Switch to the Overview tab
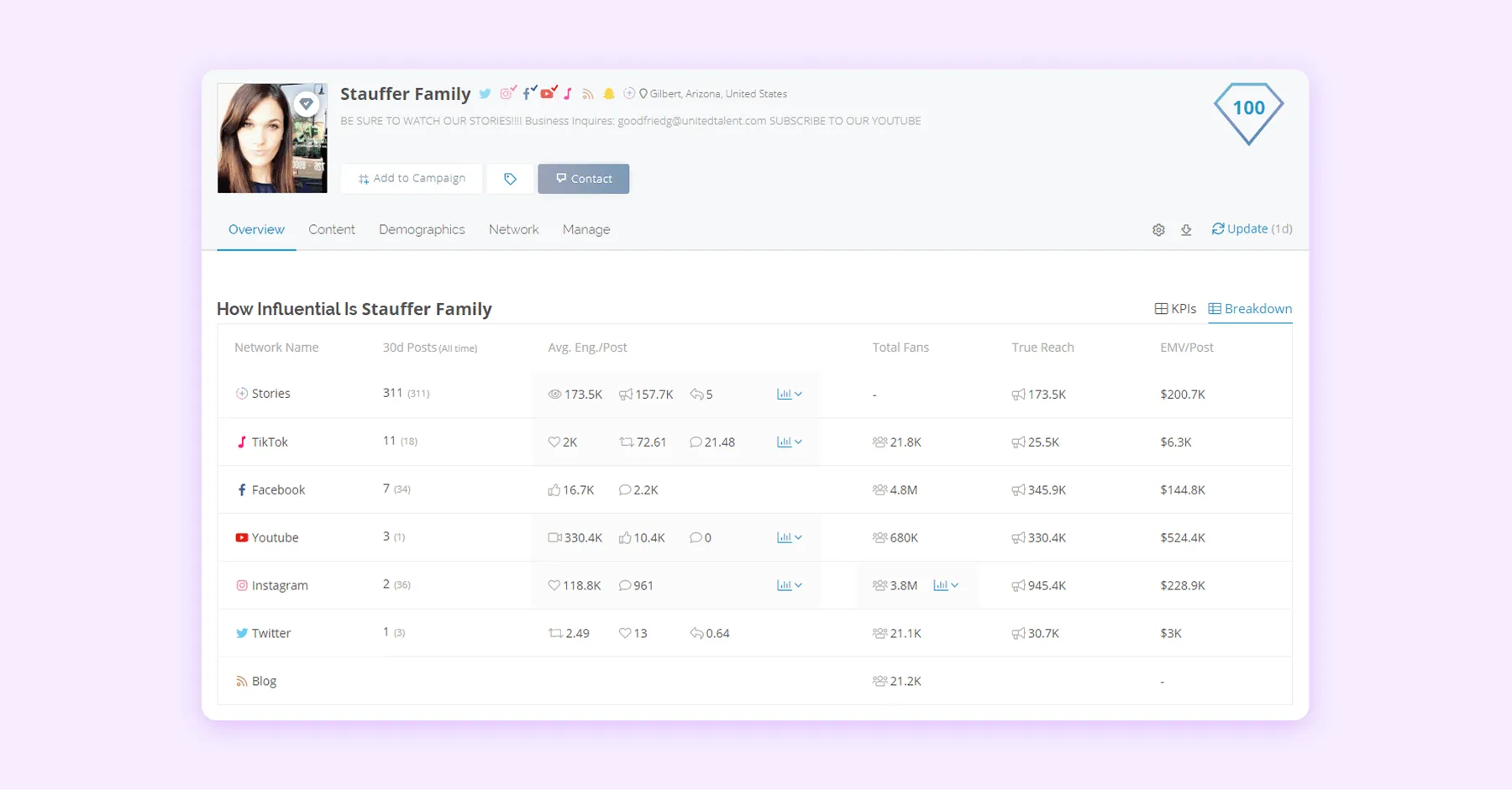1512x790 pixels. coord(256,230)
